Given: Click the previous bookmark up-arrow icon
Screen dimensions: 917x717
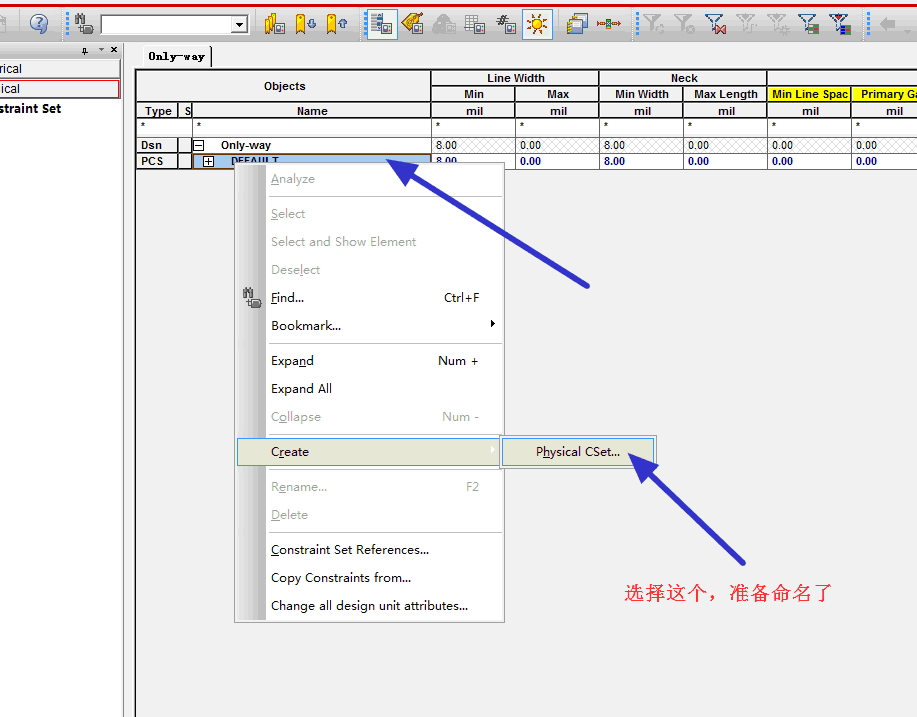Looking at the screenshot, I should pos(337,24).
